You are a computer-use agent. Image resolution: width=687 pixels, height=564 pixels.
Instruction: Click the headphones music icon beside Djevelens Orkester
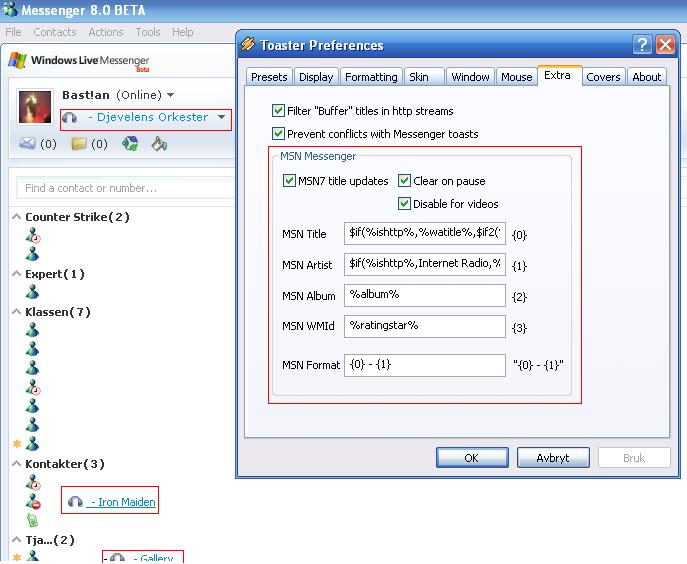pyautogui.click(x=69, y=117)
